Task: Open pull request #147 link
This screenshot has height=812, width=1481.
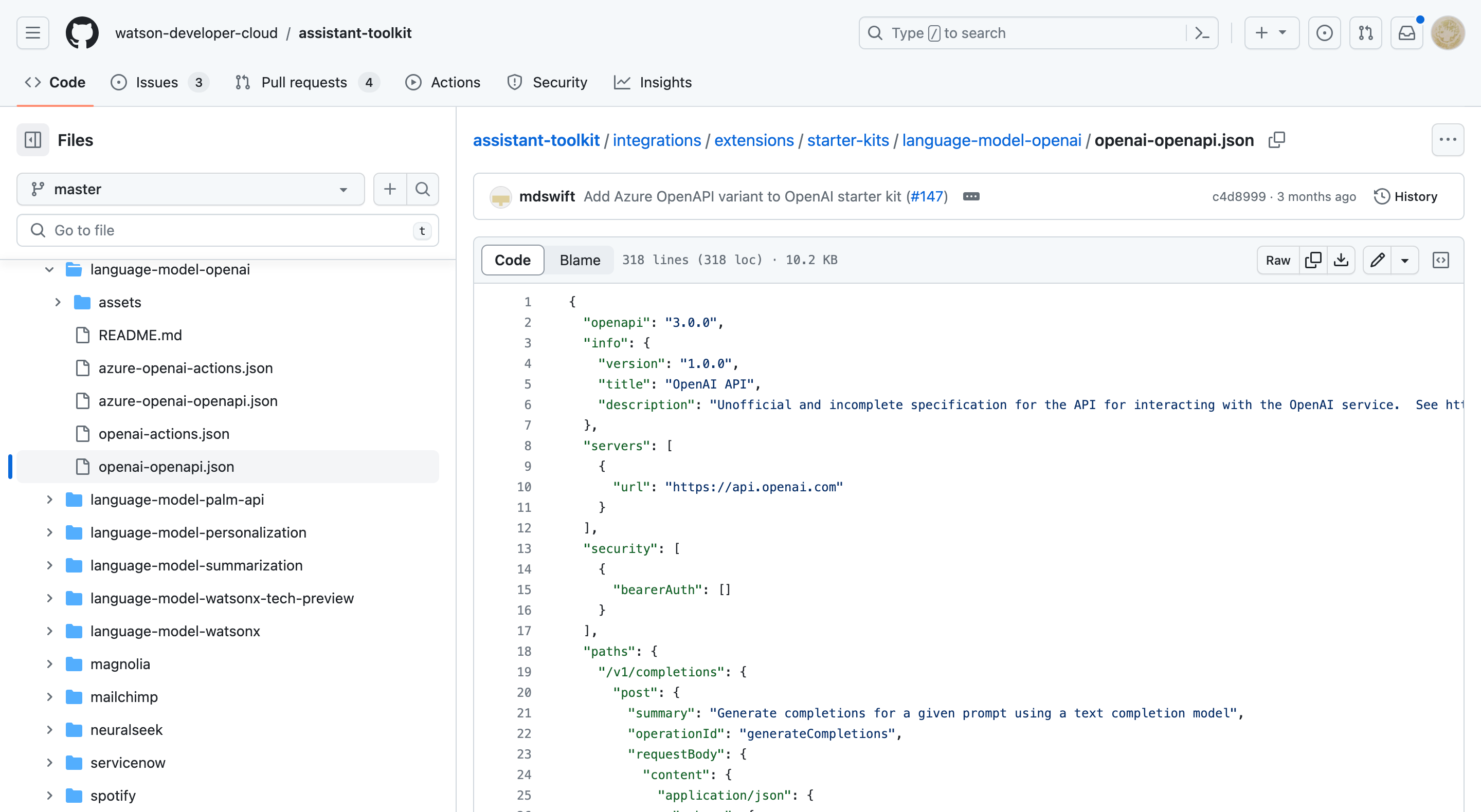Action: [x=927, y=196]
